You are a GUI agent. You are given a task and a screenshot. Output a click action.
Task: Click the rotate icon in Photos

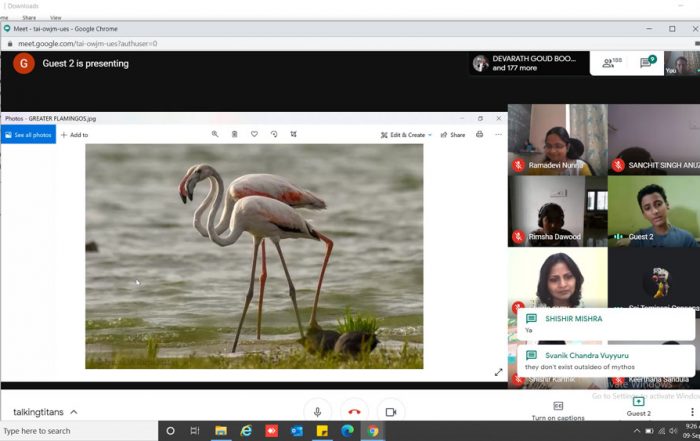274,134
